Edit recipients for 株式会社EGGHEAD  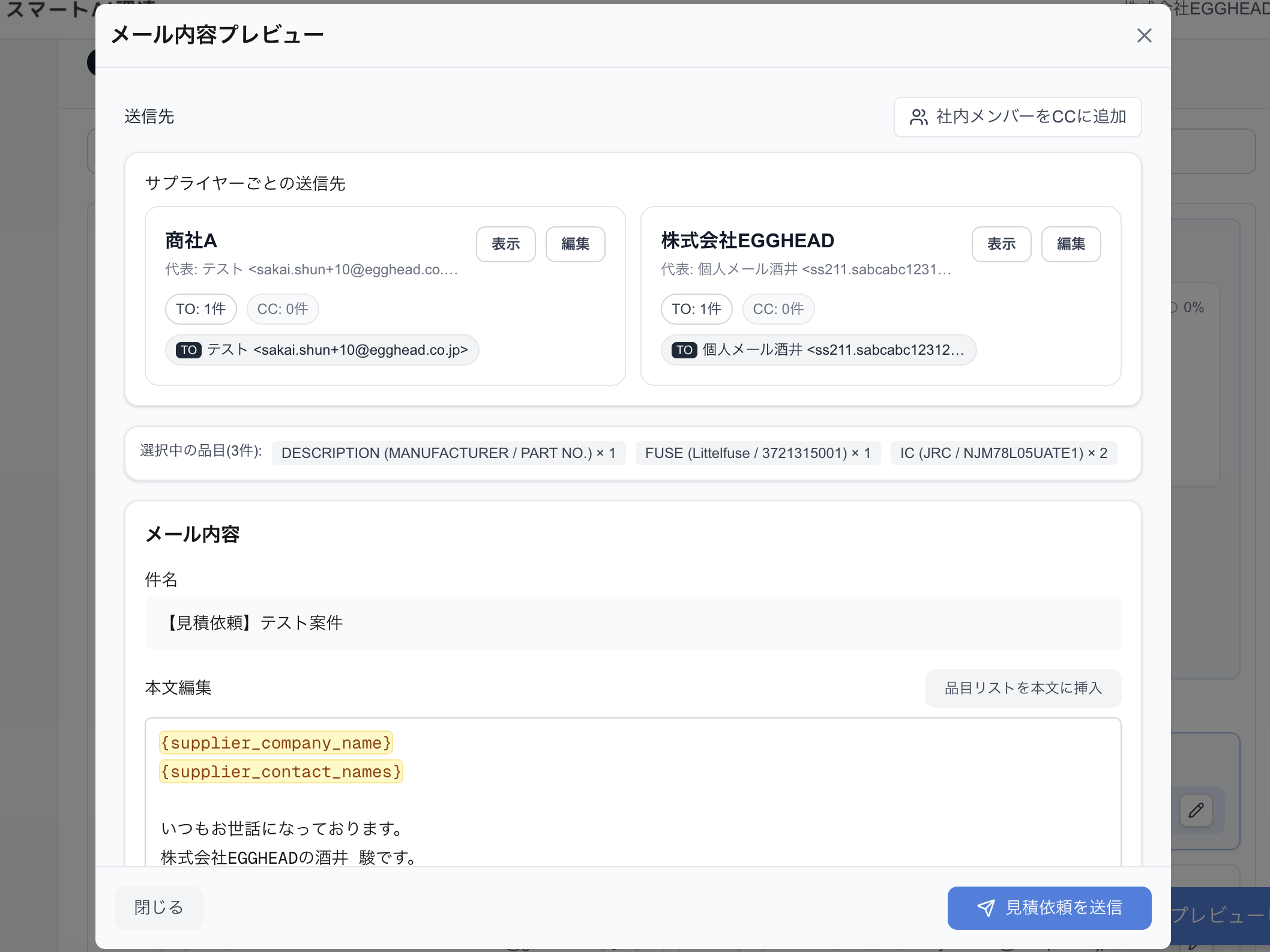point(1071,244)
